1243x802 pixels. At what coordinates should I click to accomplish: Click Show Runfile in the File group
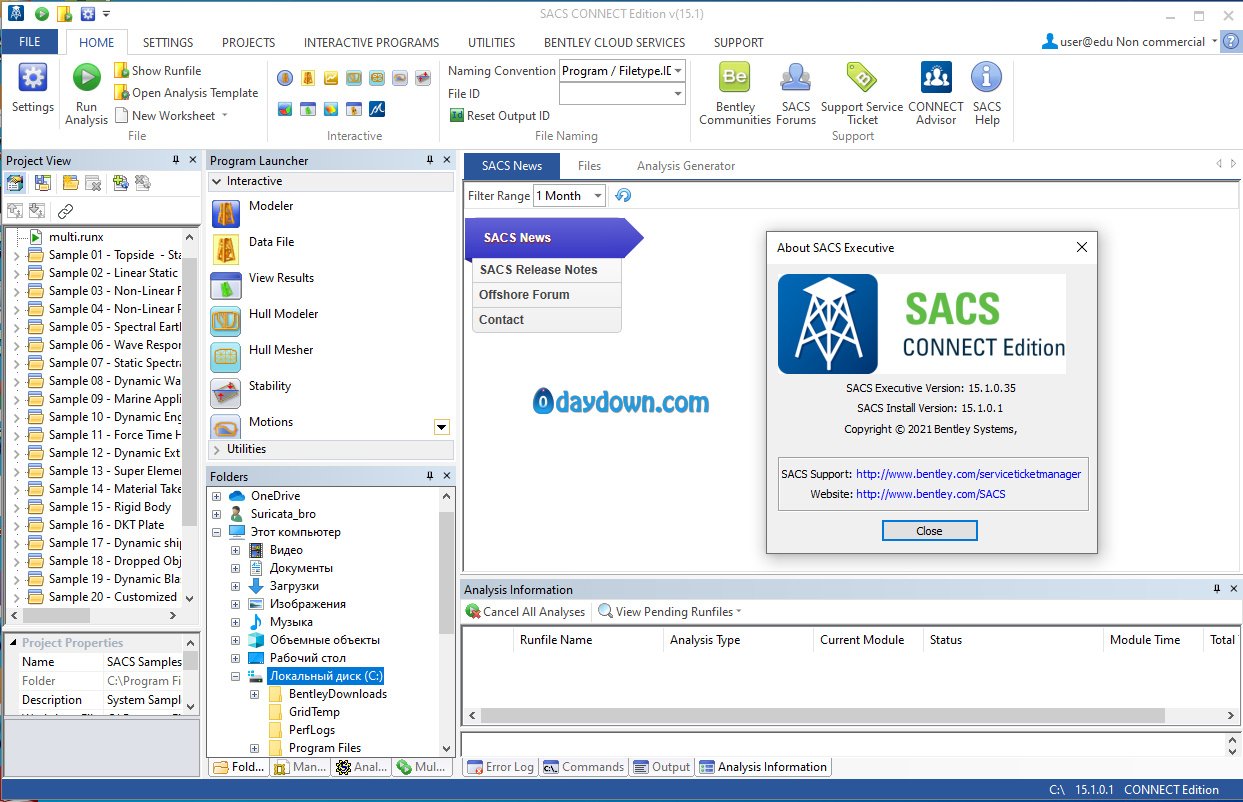tap(158, 70)
